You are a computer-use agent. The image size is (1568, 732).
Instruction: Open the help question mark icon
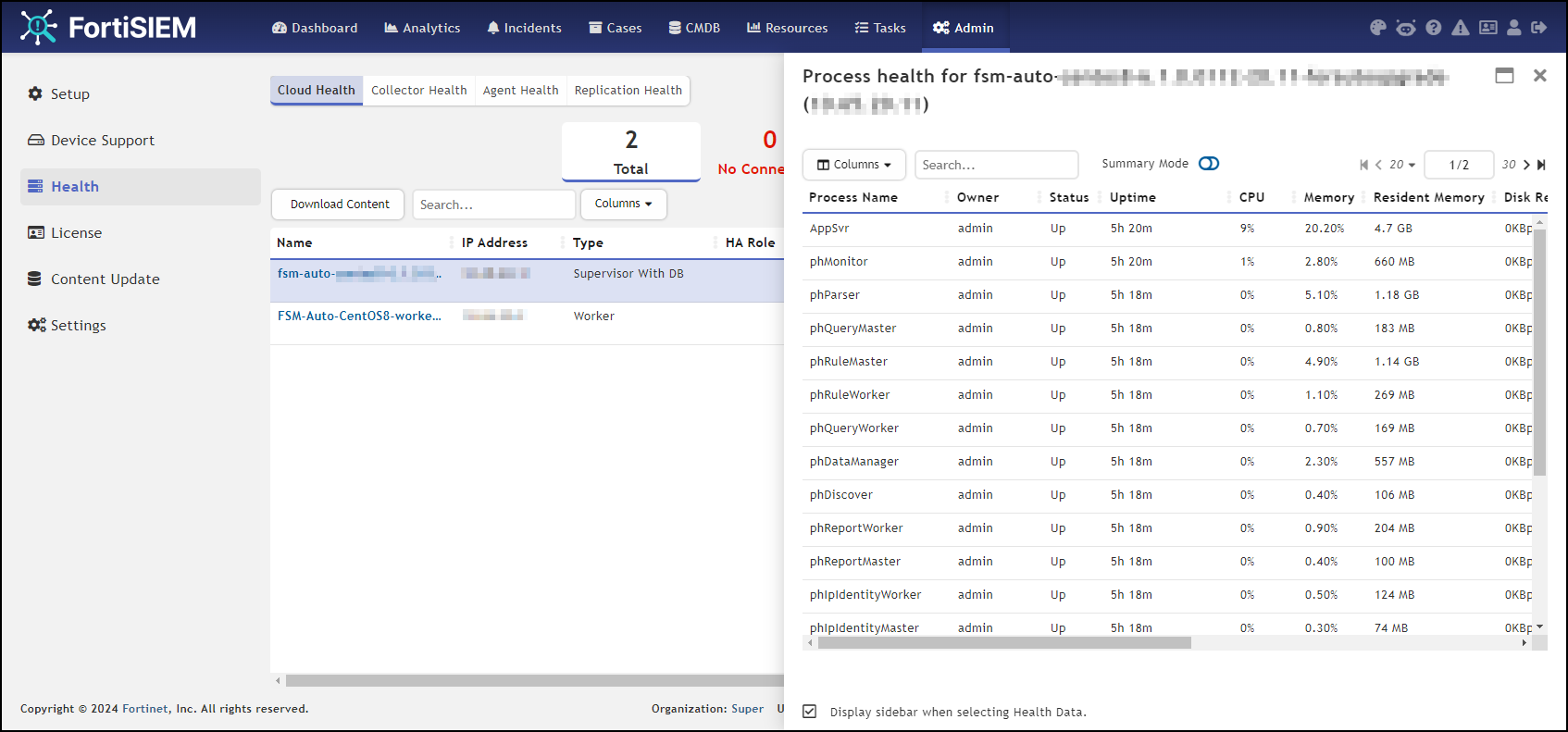point(1433,28)
